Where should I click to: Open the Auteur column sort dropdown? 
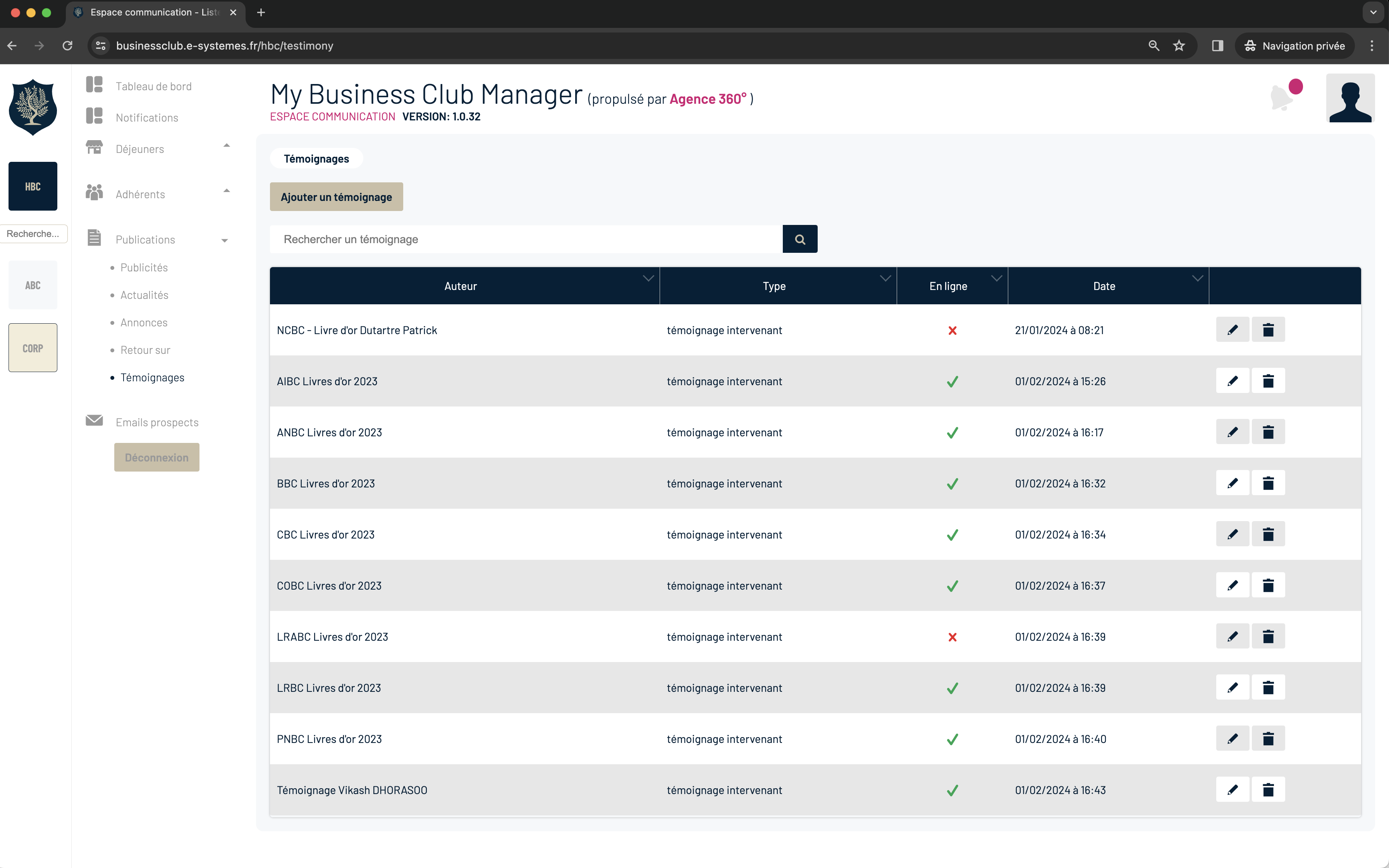[x=648, y=278]
